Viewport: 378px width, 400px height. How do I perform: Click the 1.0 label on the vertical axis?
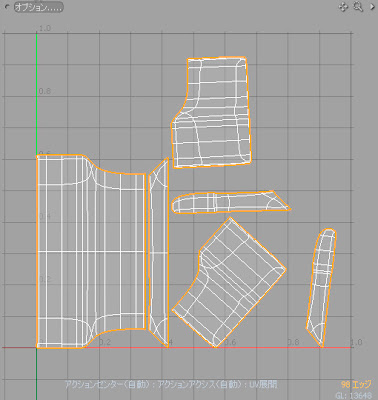point(45,28)
